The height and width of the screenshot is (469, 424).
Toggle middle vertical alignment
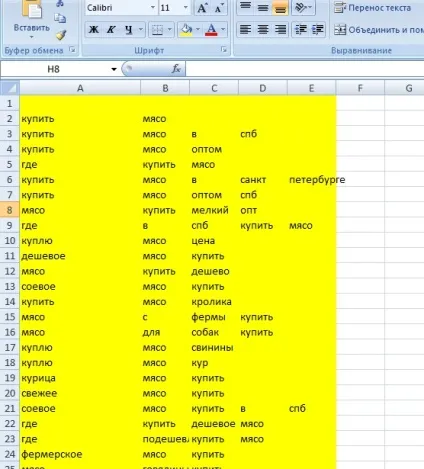pyautogui.click(x=263, y=7)
